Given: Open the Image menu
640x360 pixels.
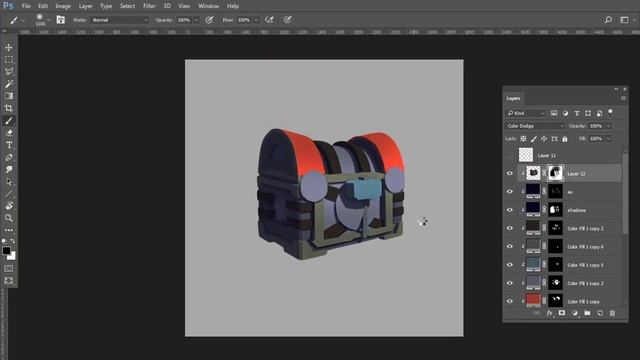Looking at the screenshot, I should (x=63, y=6).
